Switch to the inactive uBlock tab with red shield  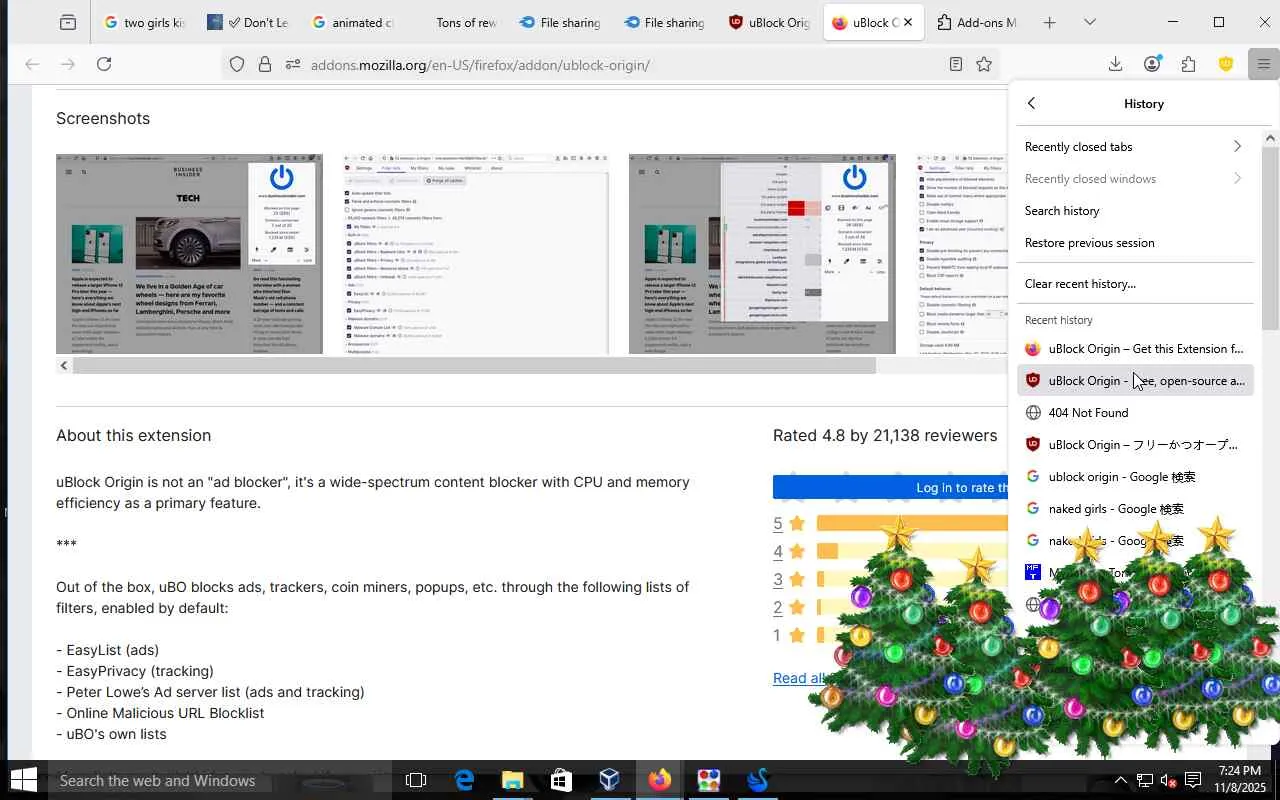point(768,22)
